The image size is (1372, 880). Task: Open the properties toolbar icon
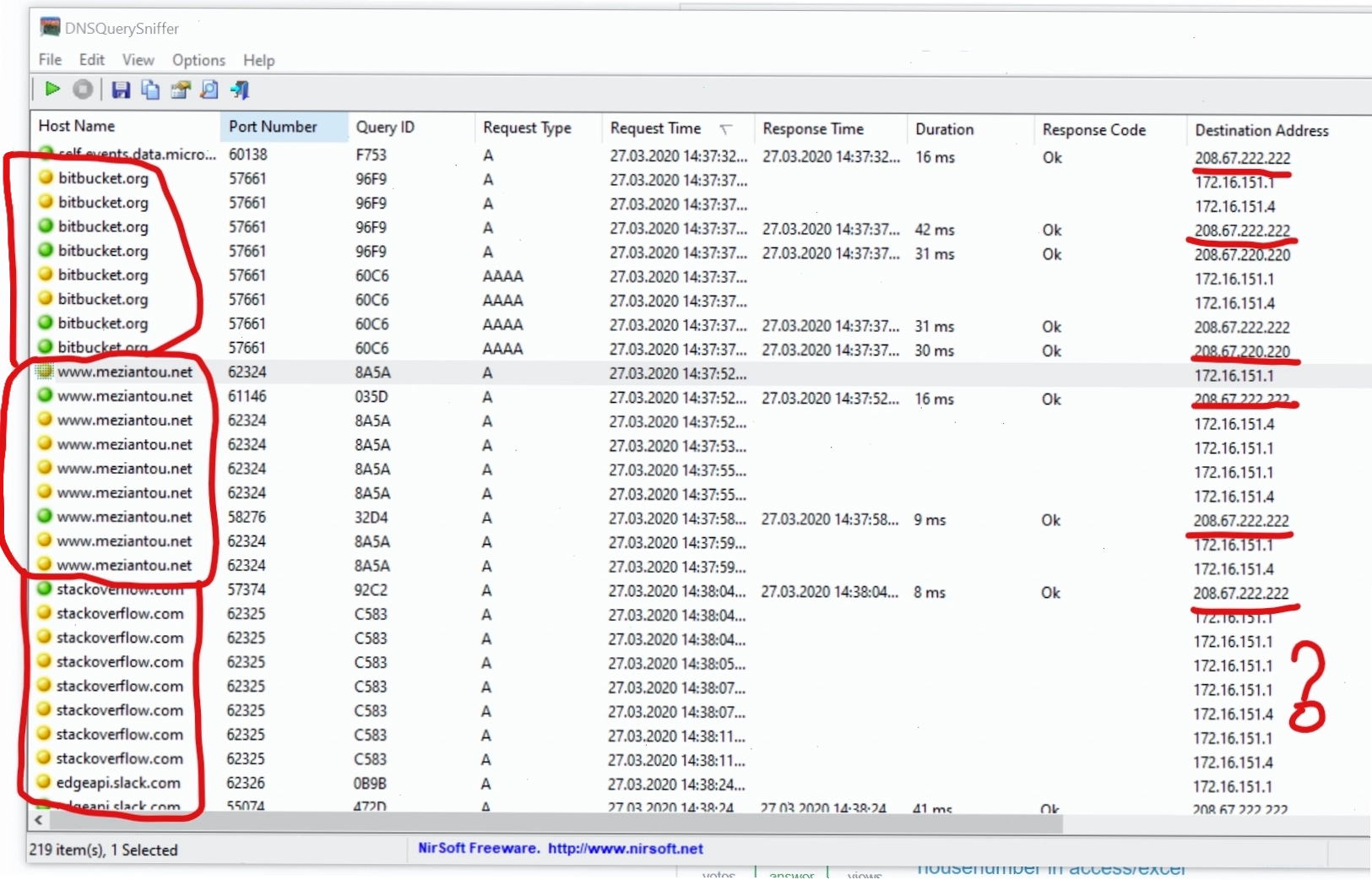180,90
